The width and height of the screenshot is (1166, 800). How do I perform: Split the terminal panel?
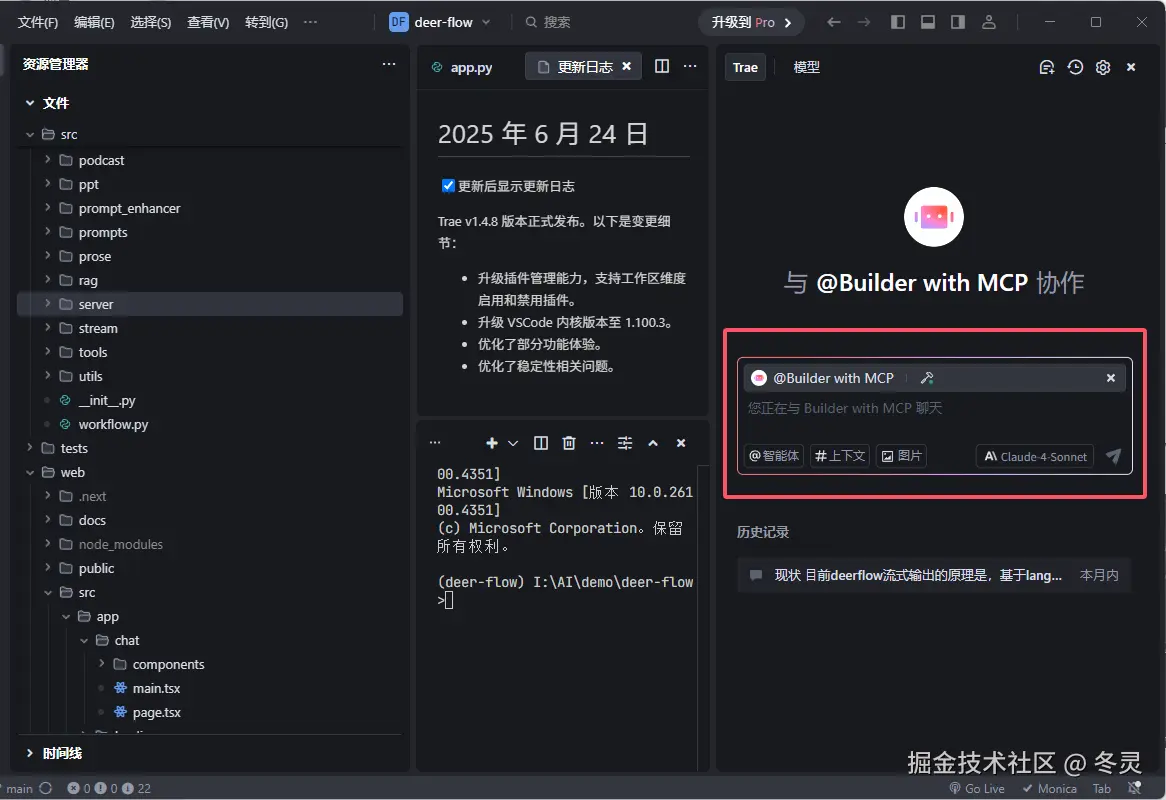point(539,442)
